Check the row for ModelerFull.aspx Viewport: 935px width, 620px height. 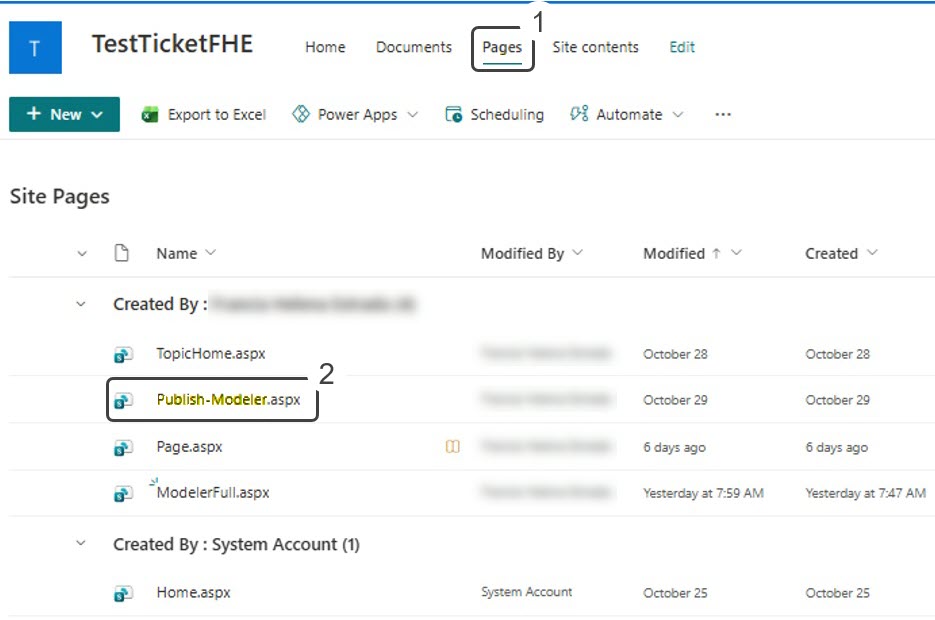82,492
